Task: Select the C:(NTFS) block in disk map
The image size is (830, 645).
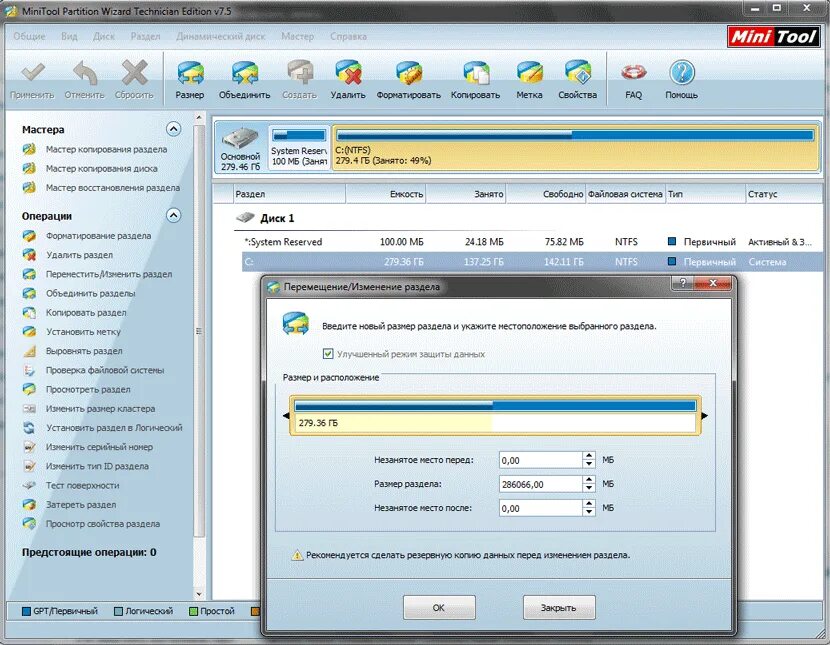Action: (x=575, y=148)
